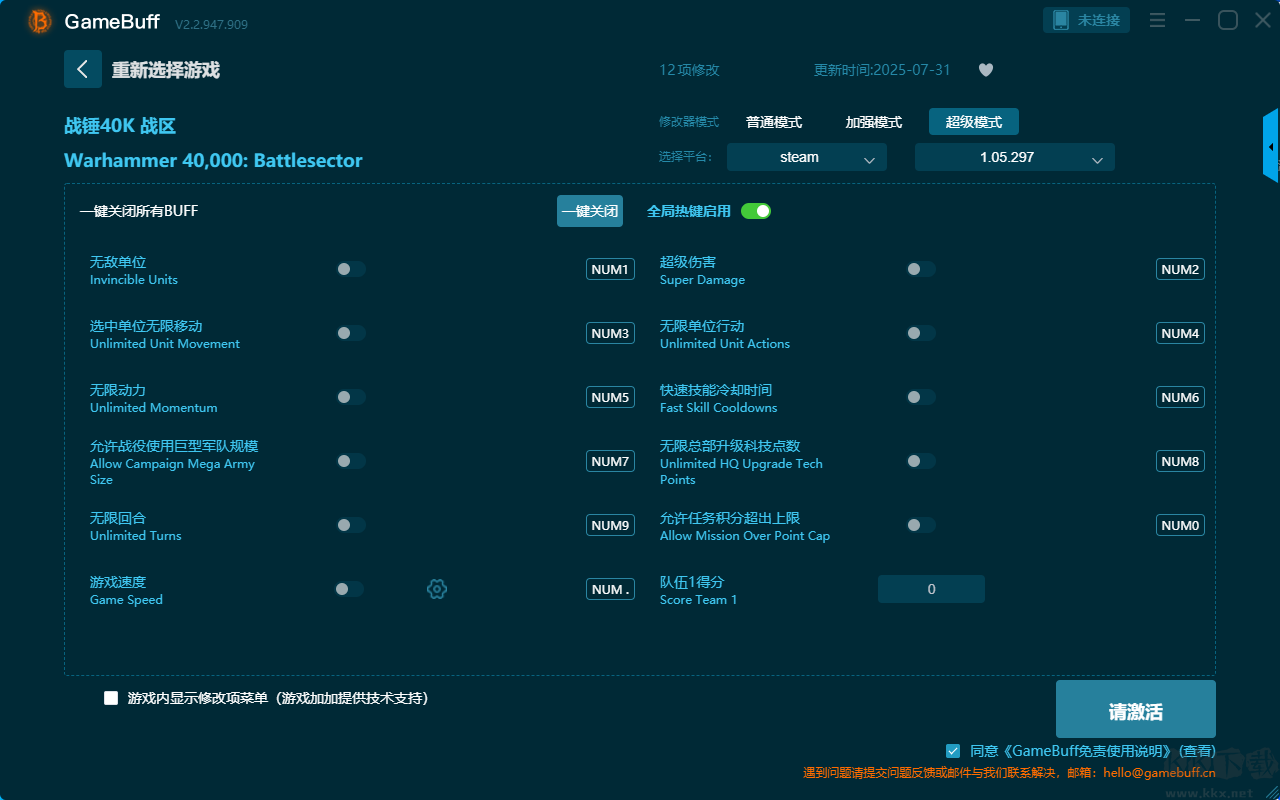Screen dimensions: 1280x800
Task: Open the hamburger menu icon
Action: pos(1157,20)
